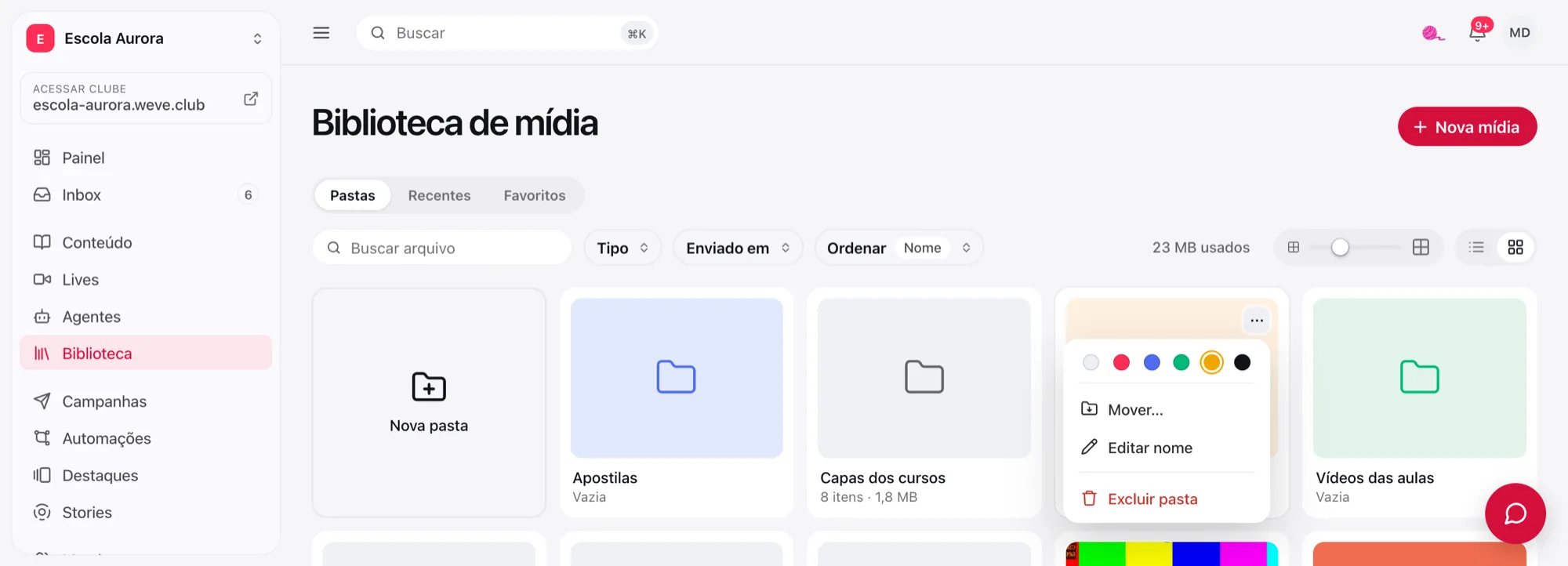Screen dimensions: 1568x566
Task: Click the Capas dos cursos folder thumbnail
Action: [x=924, y=378]
